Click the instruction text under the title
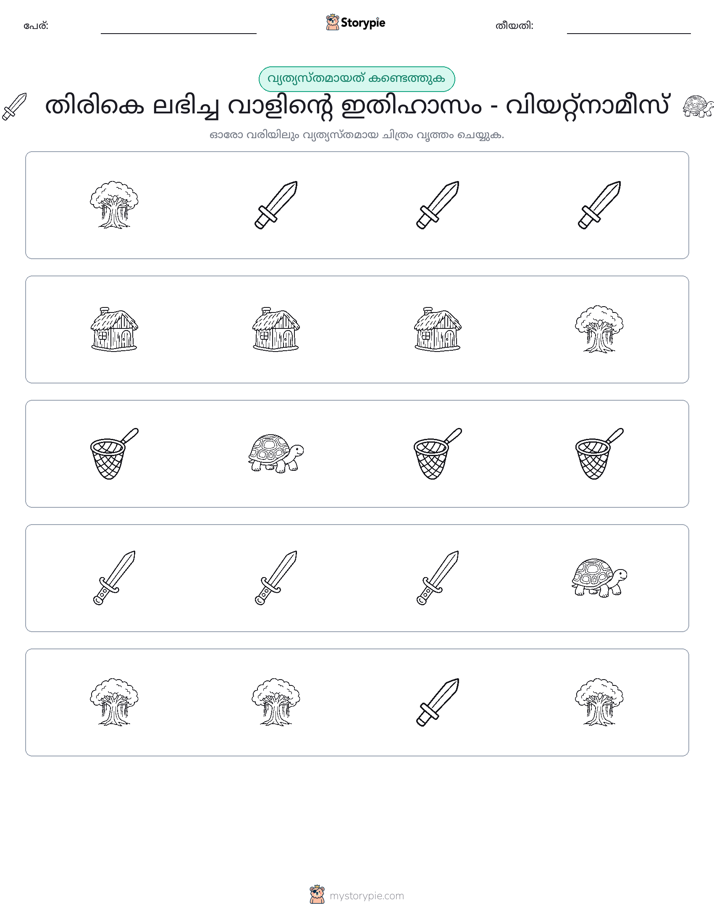Screen dimensions: 714x924 357,135
